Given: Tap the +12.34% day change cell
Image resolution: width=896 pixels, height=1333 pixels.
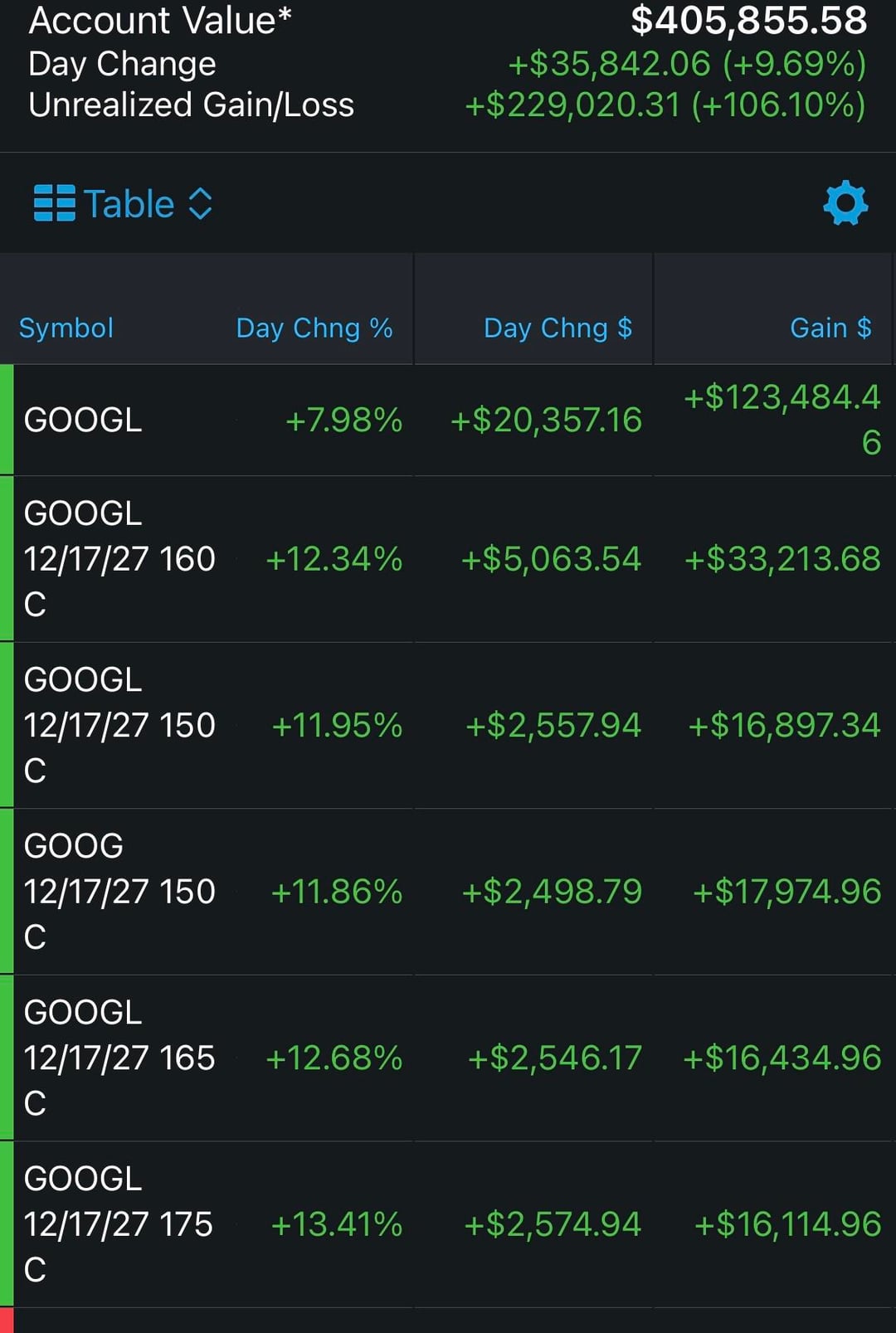Looking at the screenshot, I should click(334, 558).
